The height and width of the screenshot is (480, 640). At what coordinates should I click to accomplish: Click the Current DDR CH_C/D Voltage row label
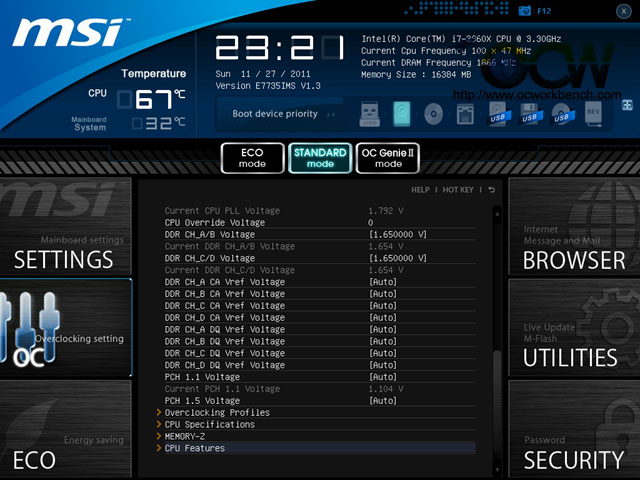click(x=229, y=270)
